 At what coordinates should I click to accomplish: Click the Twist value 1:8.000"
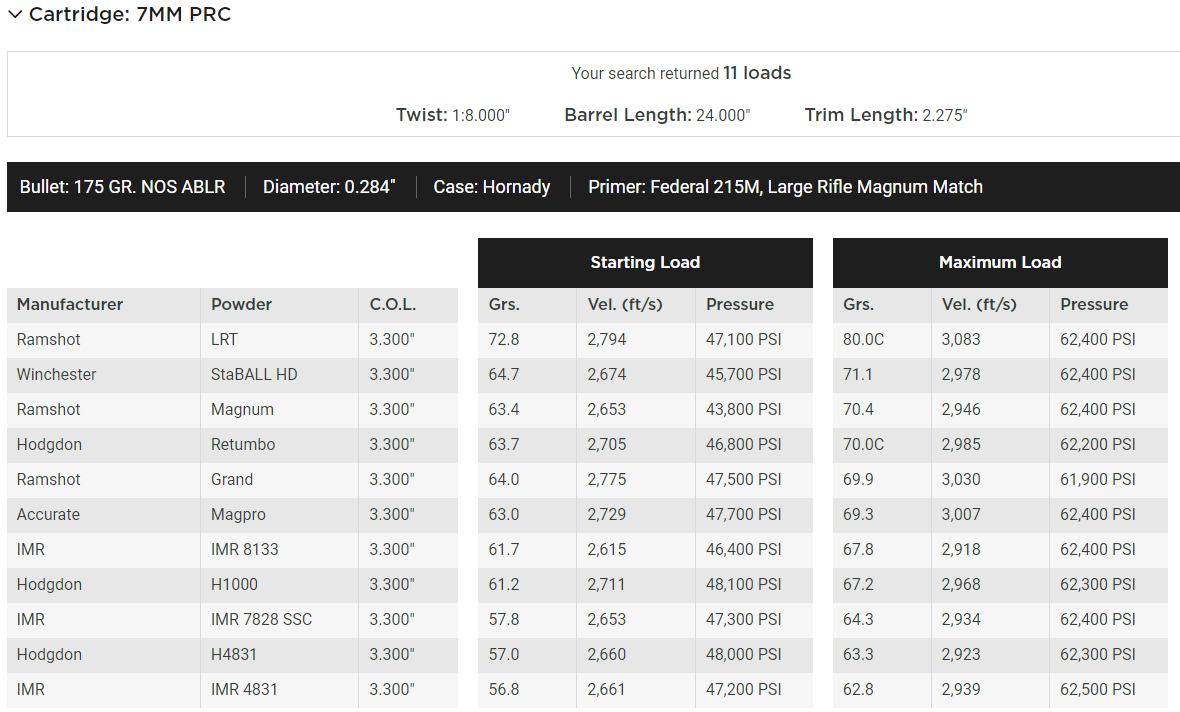[x=481, y=115]
